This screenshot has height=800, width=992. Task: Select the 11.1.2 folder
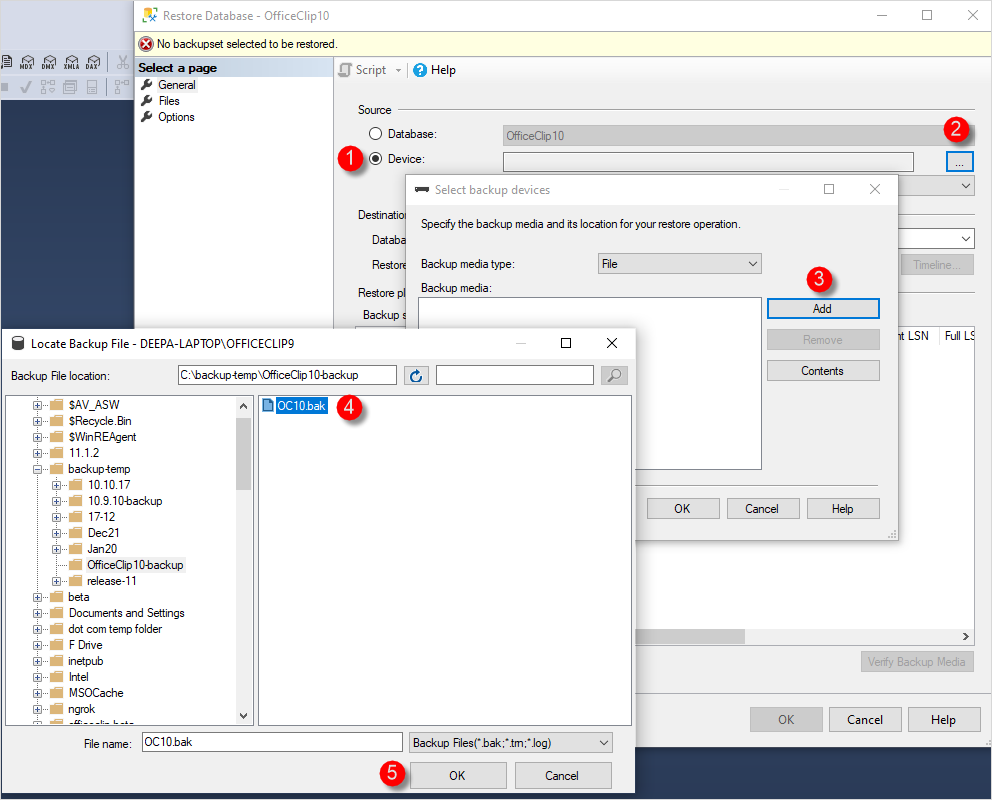point(84,453)
